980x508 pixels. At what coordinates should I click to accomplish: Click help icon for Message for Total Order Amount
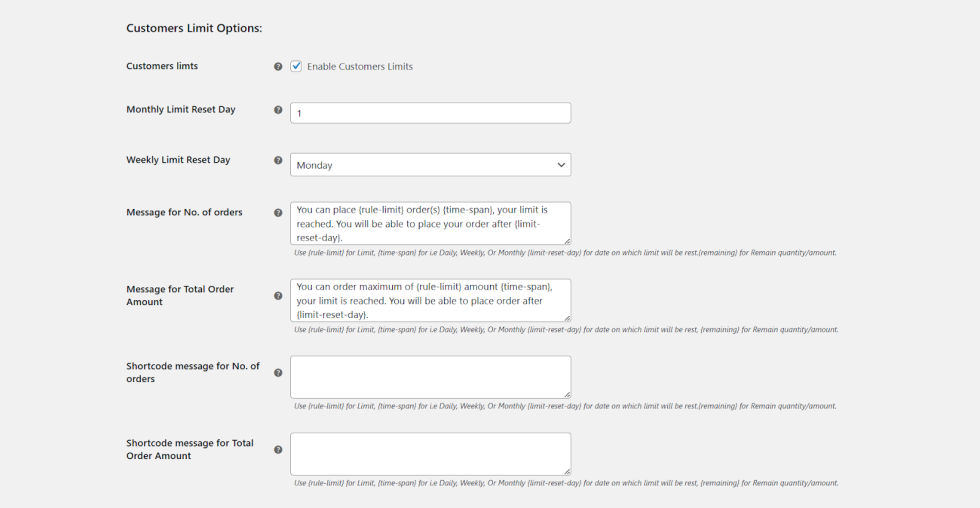click(278, 296)
